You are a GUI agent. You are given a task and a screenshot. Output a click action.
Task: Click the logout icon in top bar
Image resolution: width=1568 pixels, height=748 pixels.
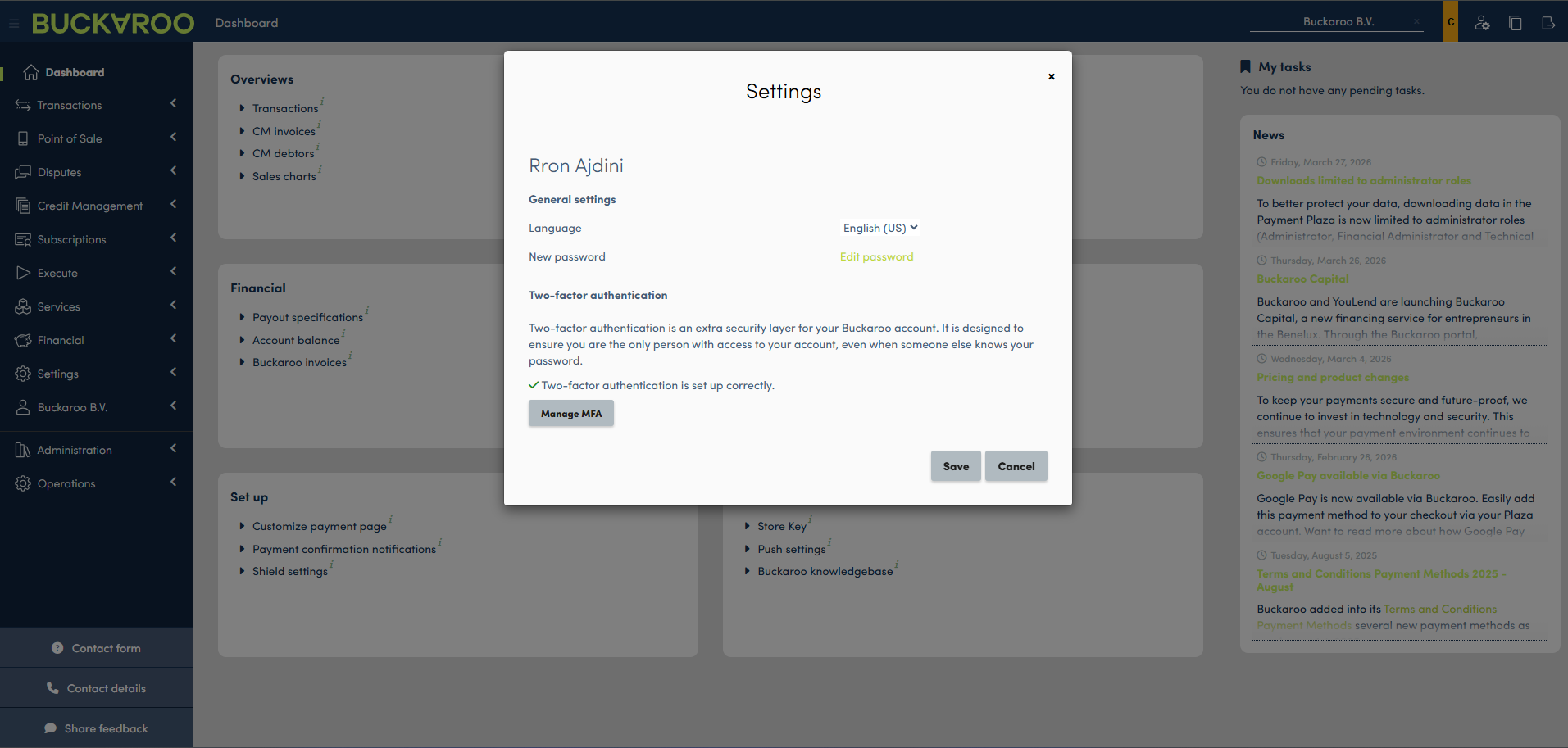click(1548, 23)
